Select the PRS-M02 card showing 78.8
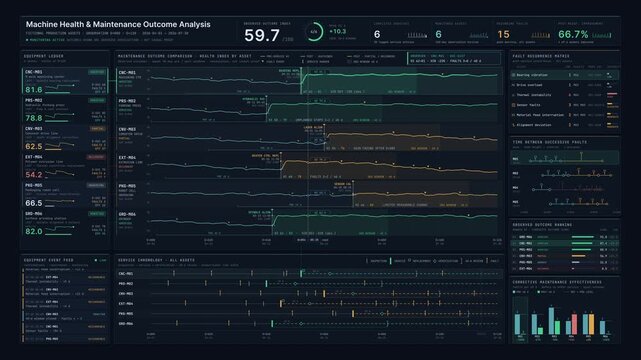641x360 pixels. pyautogui.click(x=65, y=110)
